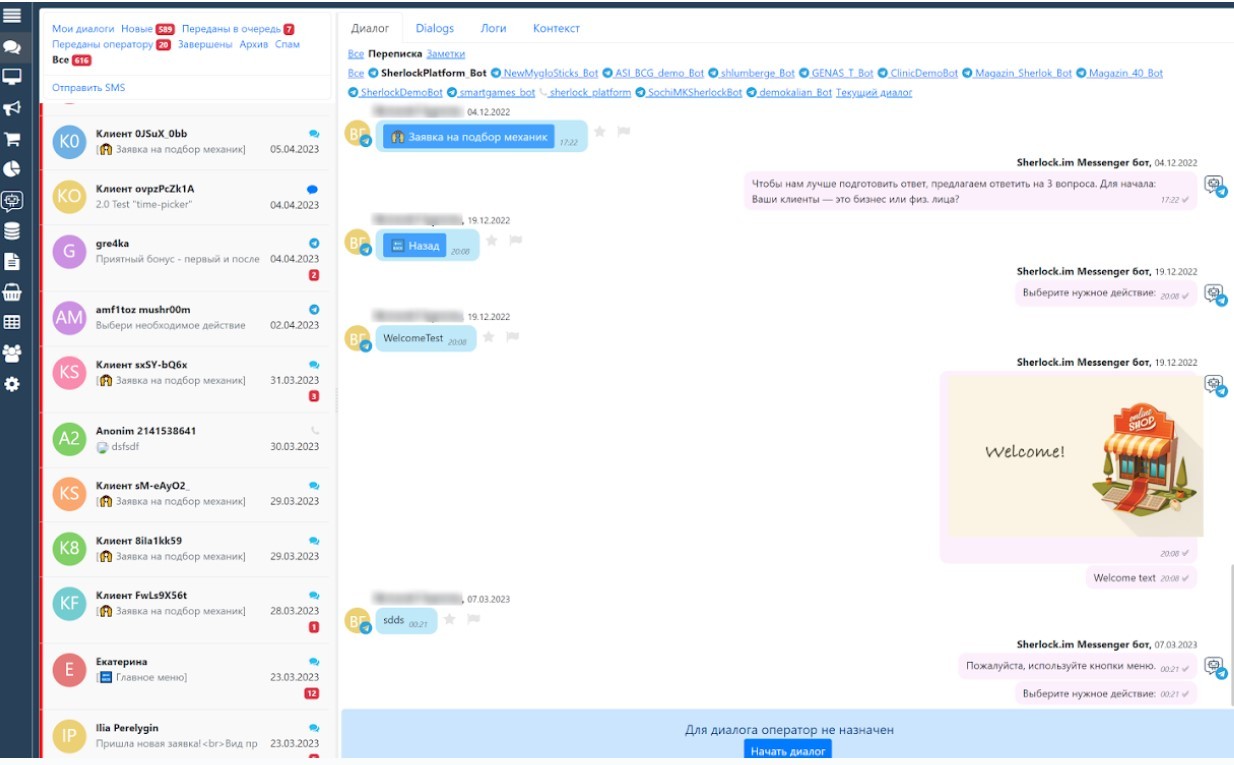Open the database stack icon in sidebar

pos(13,231)
